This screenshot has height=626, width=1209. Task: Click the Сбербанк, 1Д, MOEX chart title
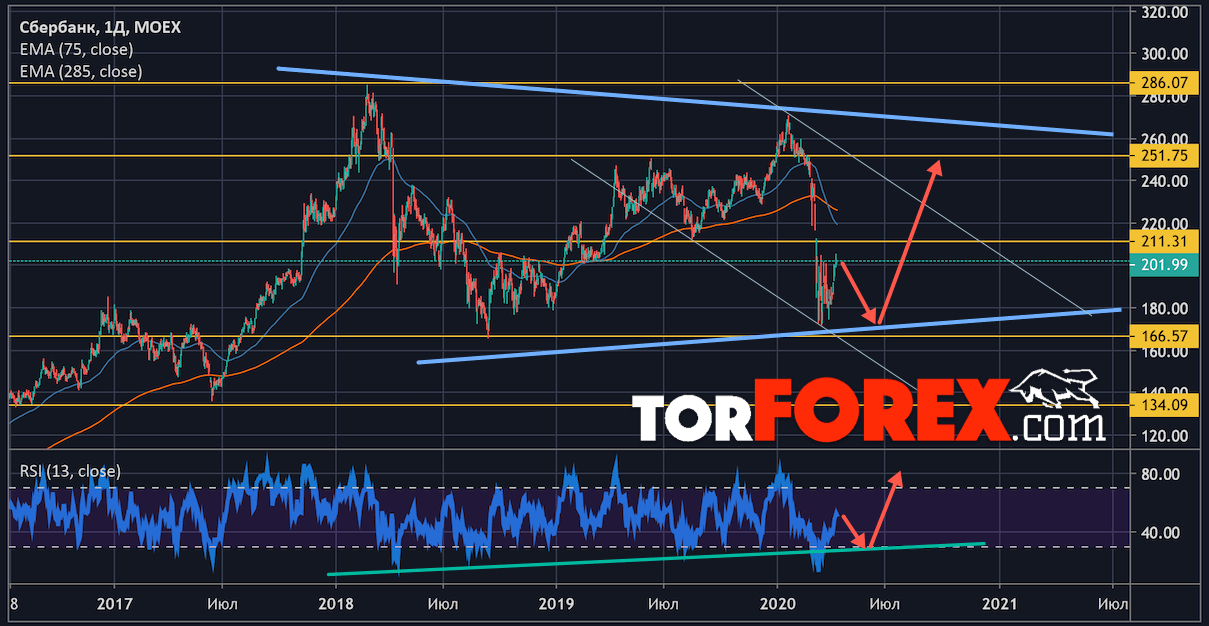(99, 28)
